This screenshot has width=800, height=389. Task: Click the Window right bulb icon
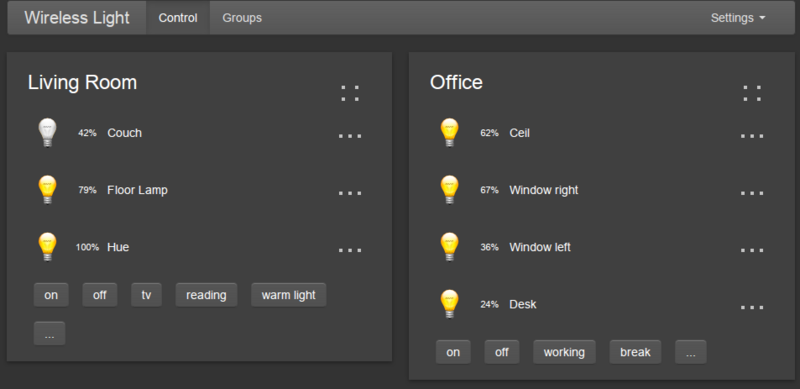coord(449,190)
